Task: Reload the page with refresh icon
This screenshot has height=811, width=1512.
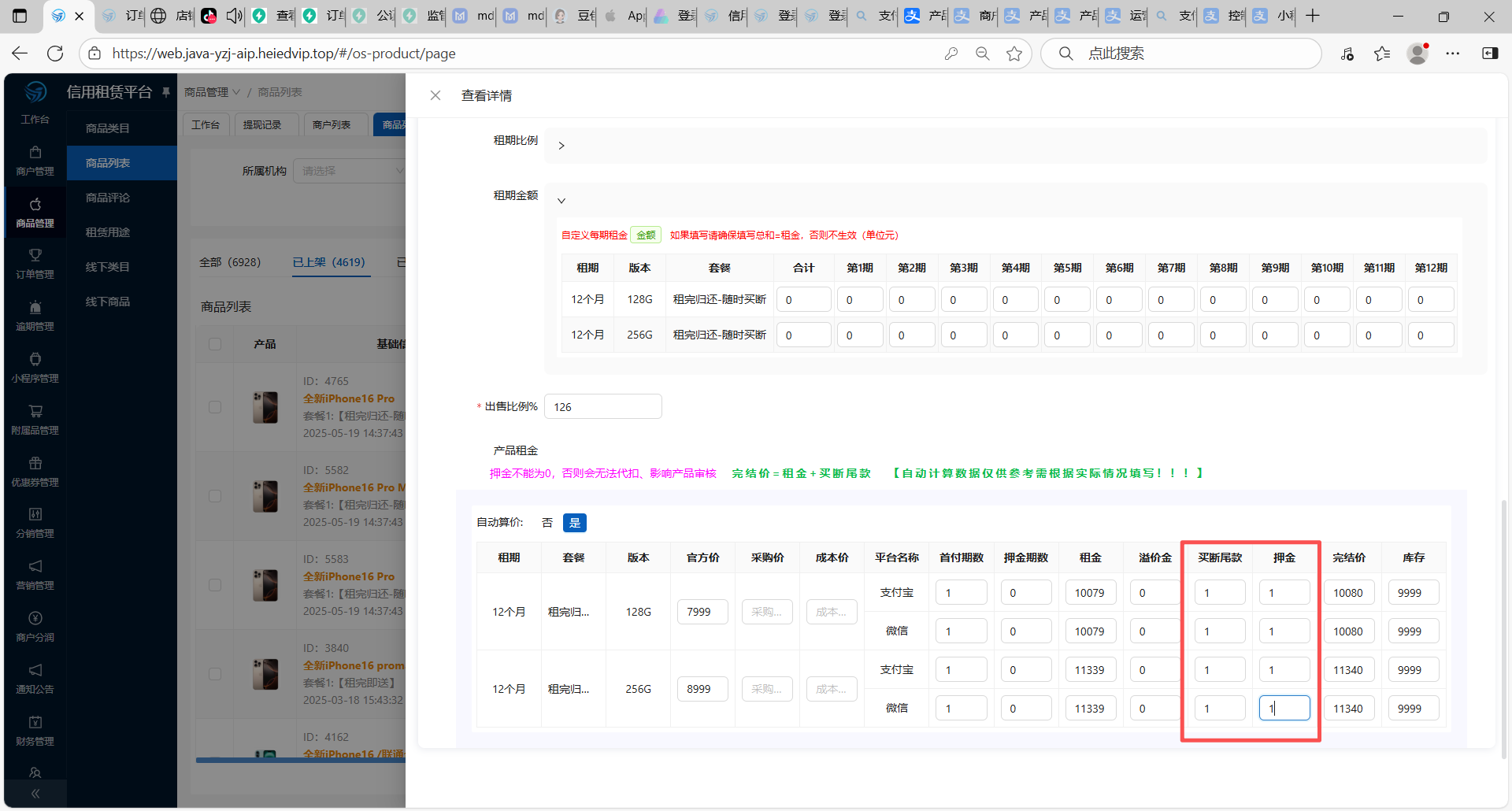Action: tap(55, 54)
